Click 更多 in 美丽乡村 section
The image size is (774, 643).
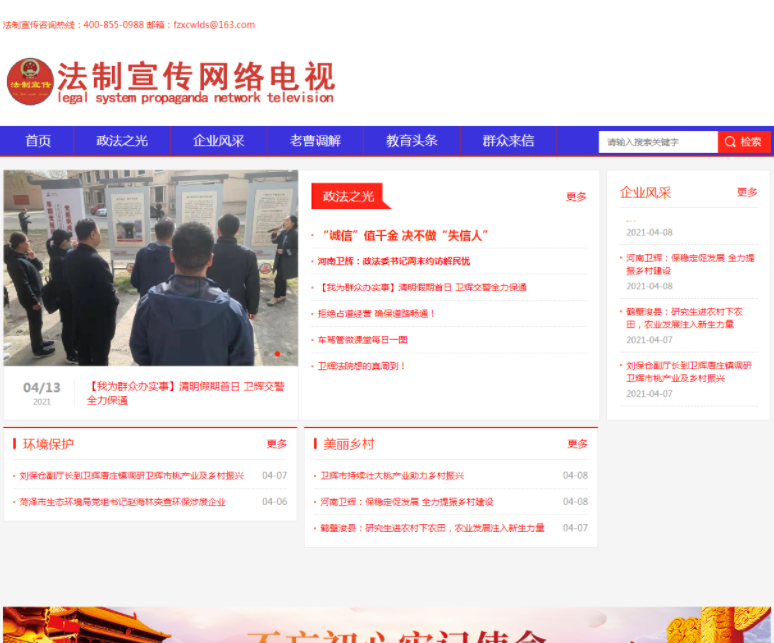577,444
